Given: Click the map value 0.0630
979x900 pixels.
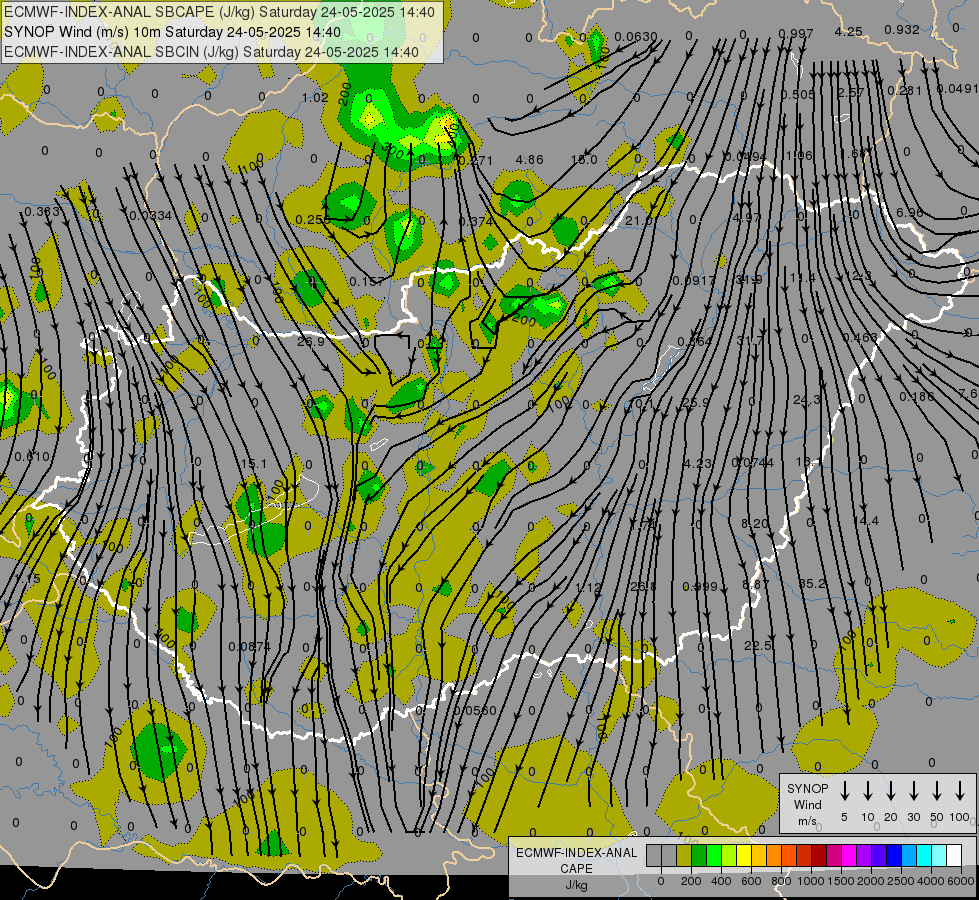Looking at the screenshot, I should point(636,37).
